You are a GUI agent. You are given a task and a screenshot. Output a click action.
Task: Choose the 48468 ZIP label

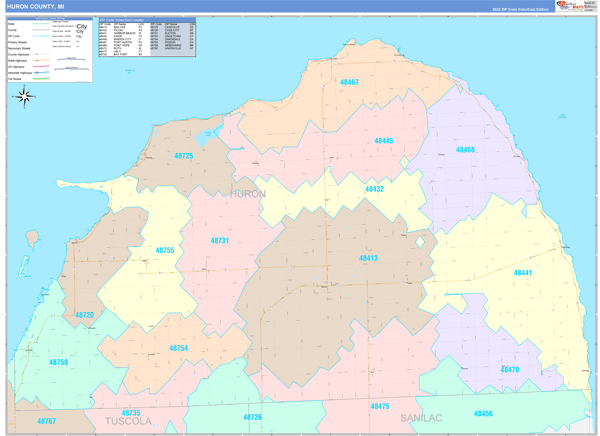point(465,150)
